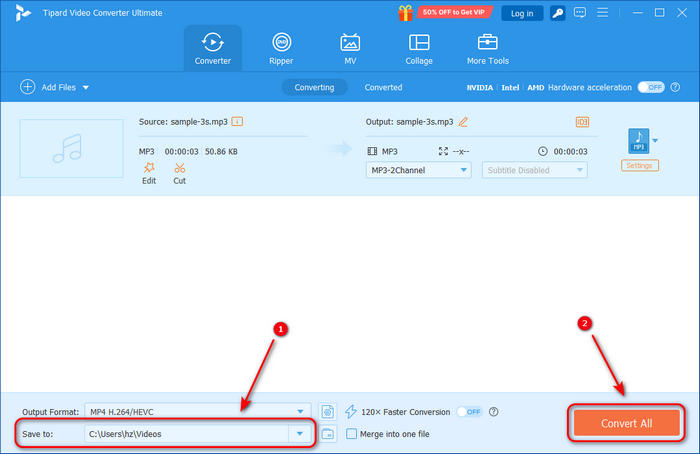Click the custom profile settings icon
The height and width of the screenshot is (454, 700).
(328, 411)
